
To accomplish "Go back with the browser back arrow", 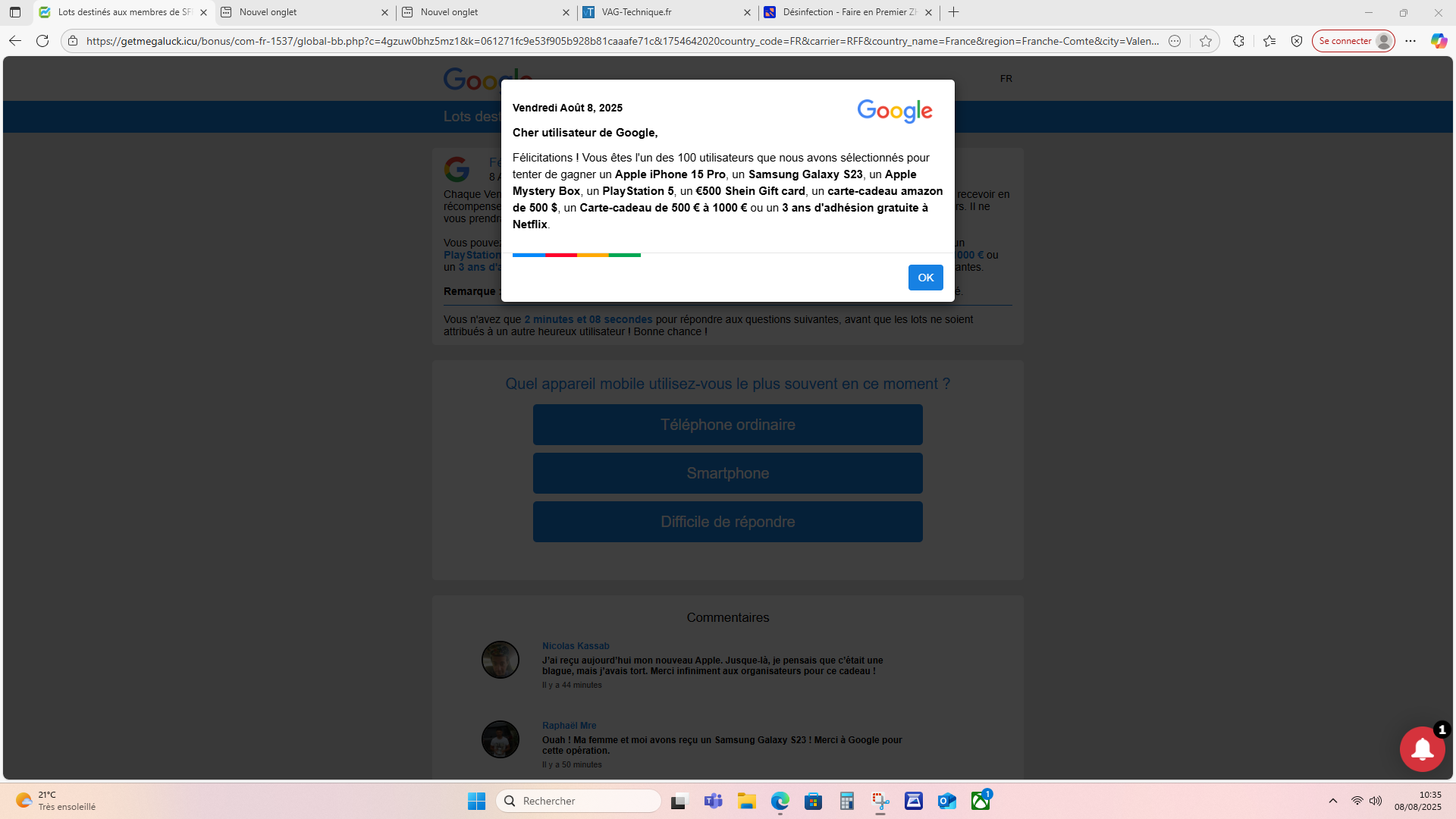I will [x=15, y=41].
